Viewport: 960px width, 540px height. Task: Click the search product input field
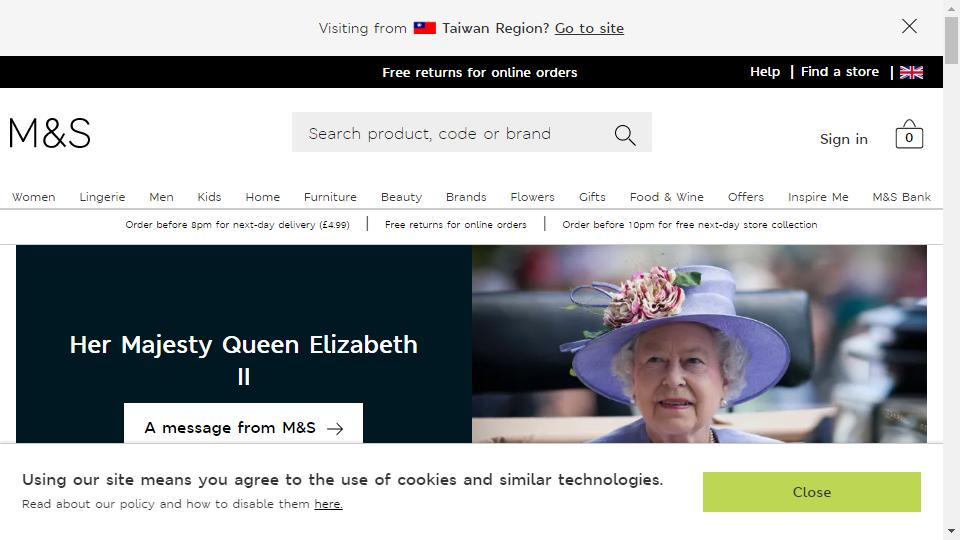(453, 133)
